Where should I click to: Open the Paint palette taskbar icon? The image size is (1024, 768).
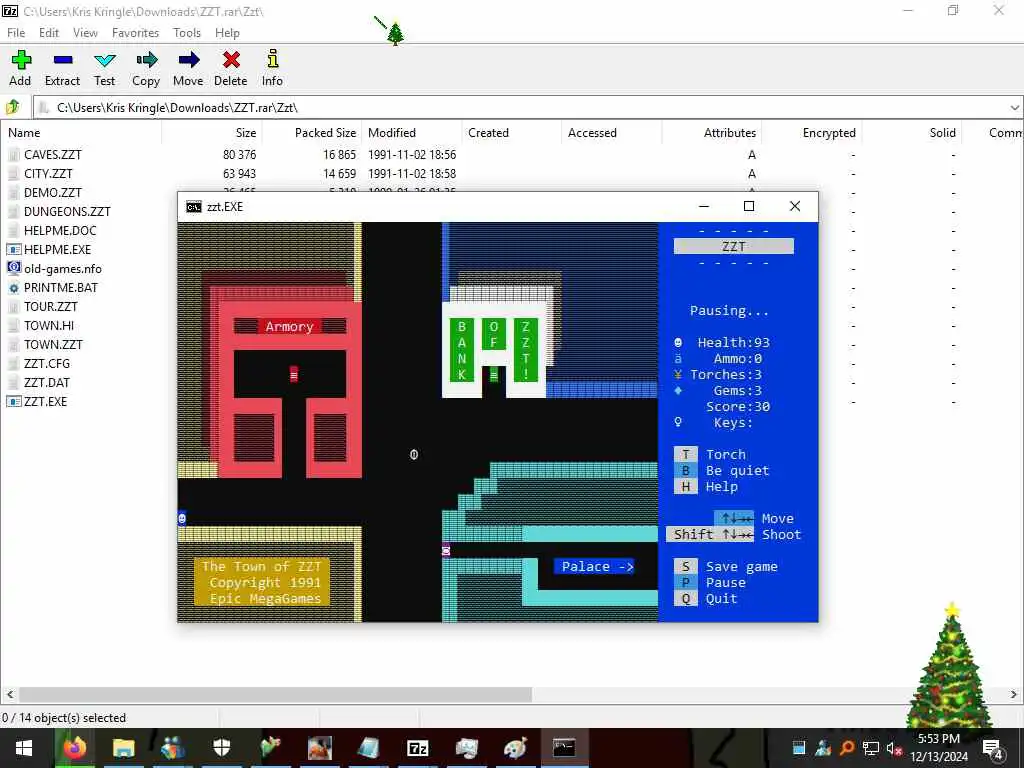point(515,748)
